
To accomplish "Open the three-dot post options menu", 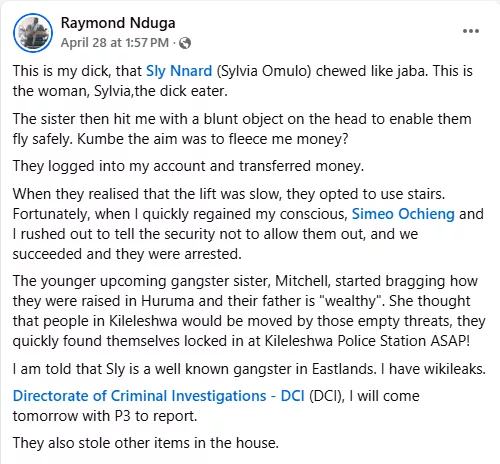I will [471, 31].
